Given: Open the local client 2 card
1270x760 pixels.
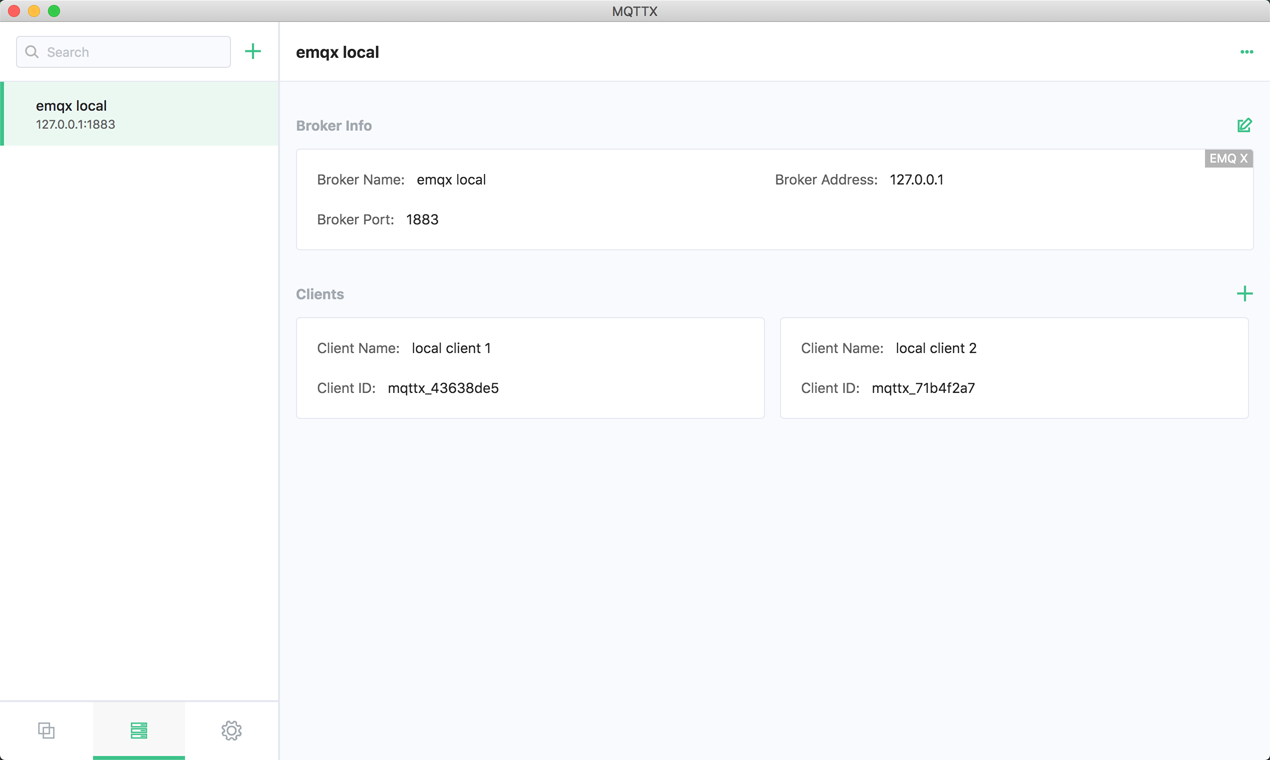Looking at the screenshot, I should click(x=1014, y=367).
